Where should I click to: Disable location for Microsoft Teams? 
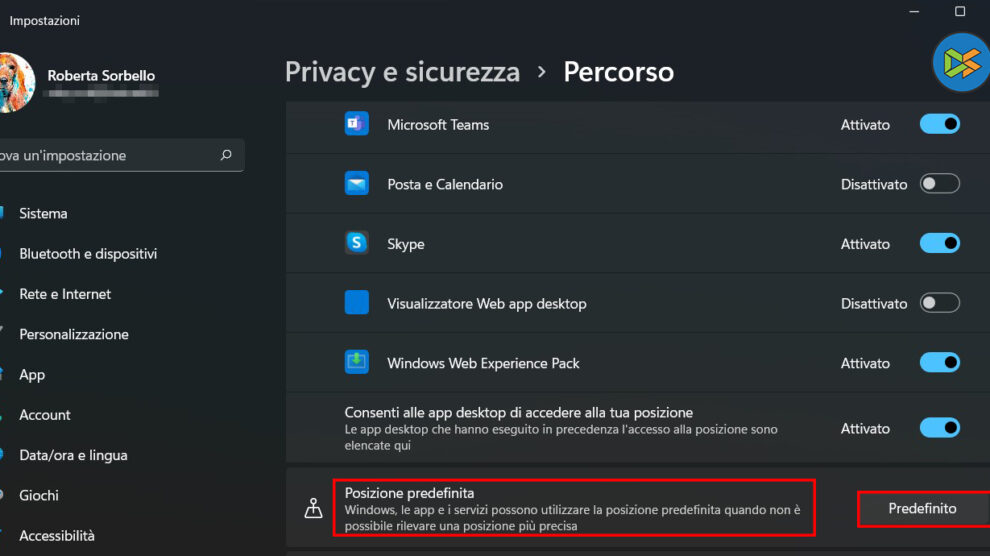coord(939,125)
